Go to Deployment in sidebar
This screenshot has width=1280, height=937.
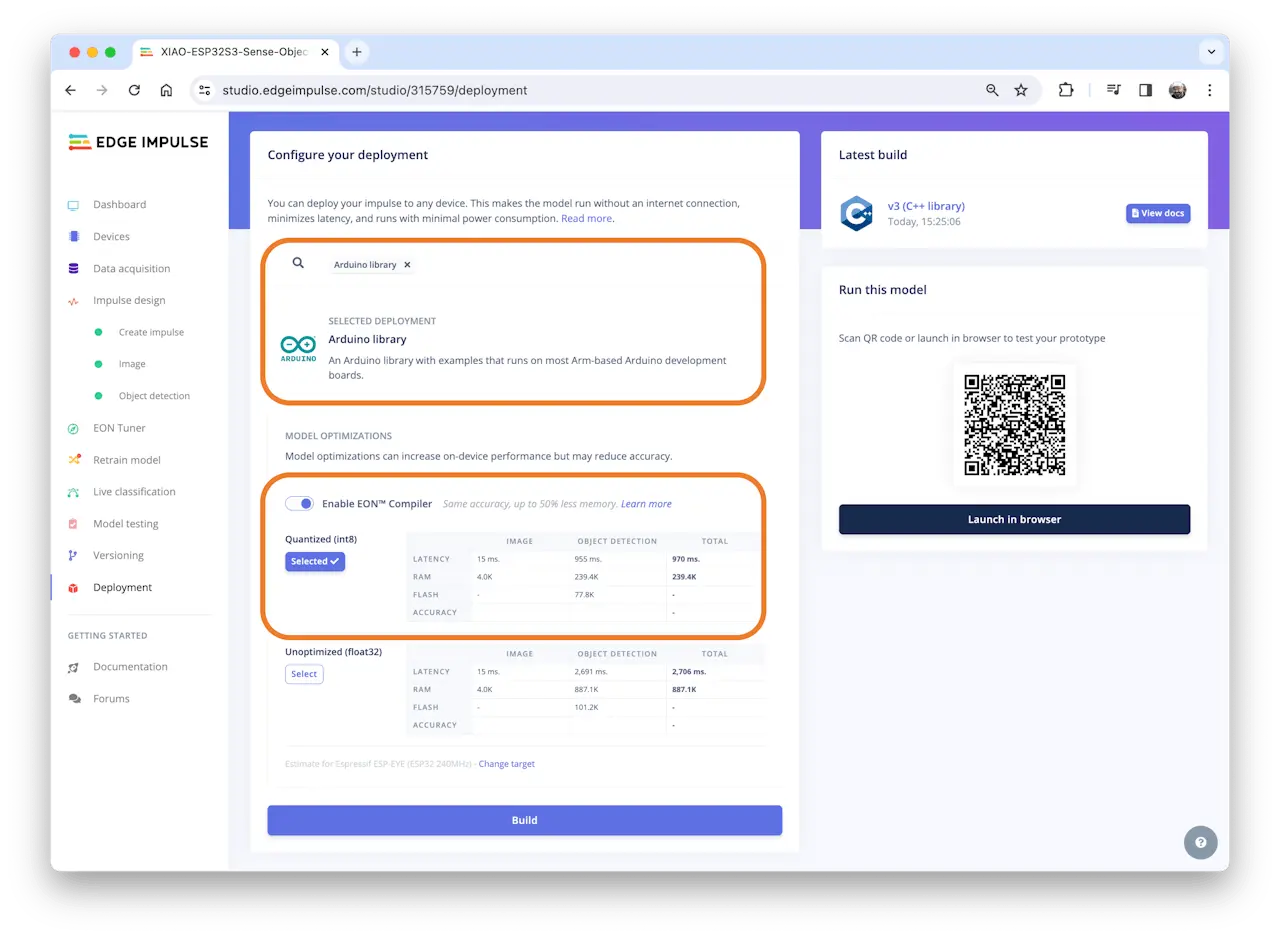point(122,588)
